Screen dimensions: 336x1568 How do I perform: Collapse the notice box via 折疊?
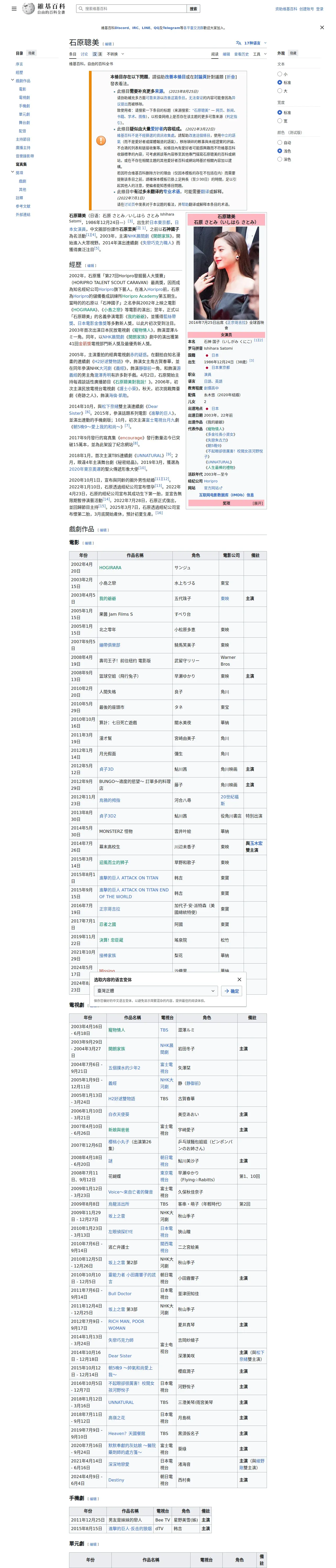(231, 77)
